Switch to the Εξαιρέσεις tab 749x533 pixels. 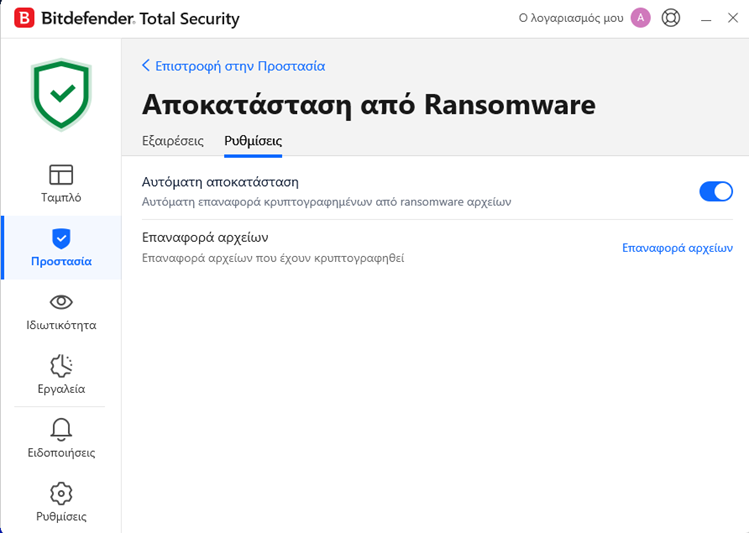[173, 141]
